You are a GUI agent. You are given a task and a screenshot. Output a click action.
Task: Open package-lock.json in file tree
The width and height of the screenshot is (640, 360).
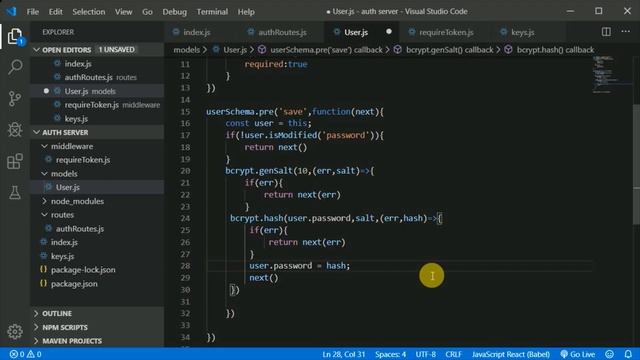point(97,269)
